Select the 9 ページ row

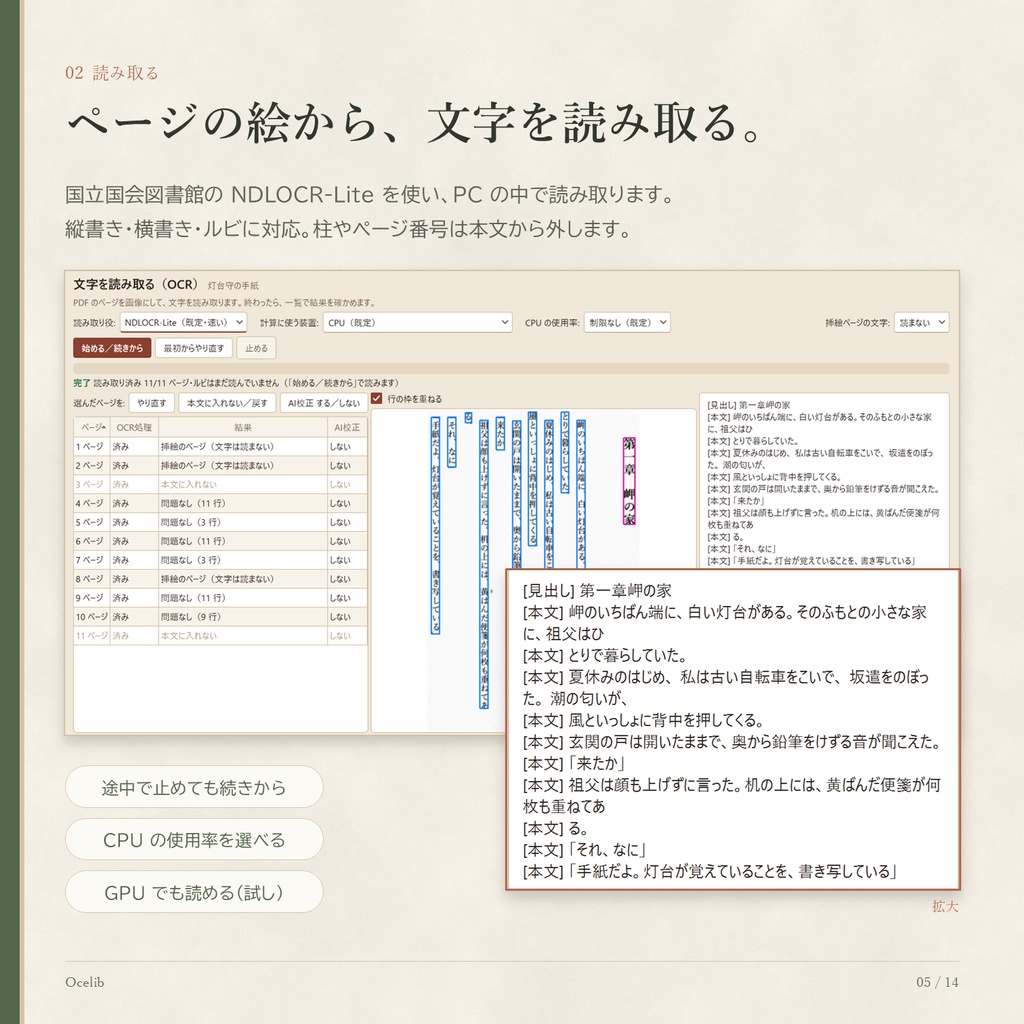click(x=221, y=598)
